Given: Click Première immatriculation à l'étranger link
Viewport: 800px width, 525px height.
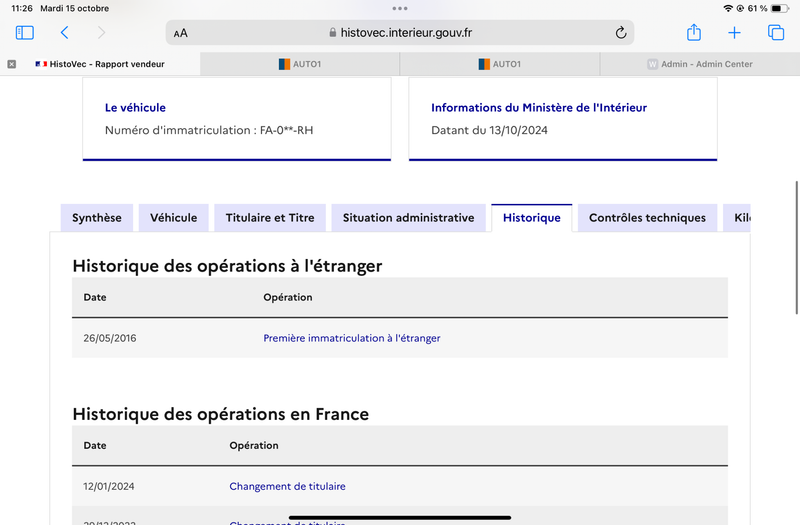Looking at the screenshot, I should click(x=352, y=338).
